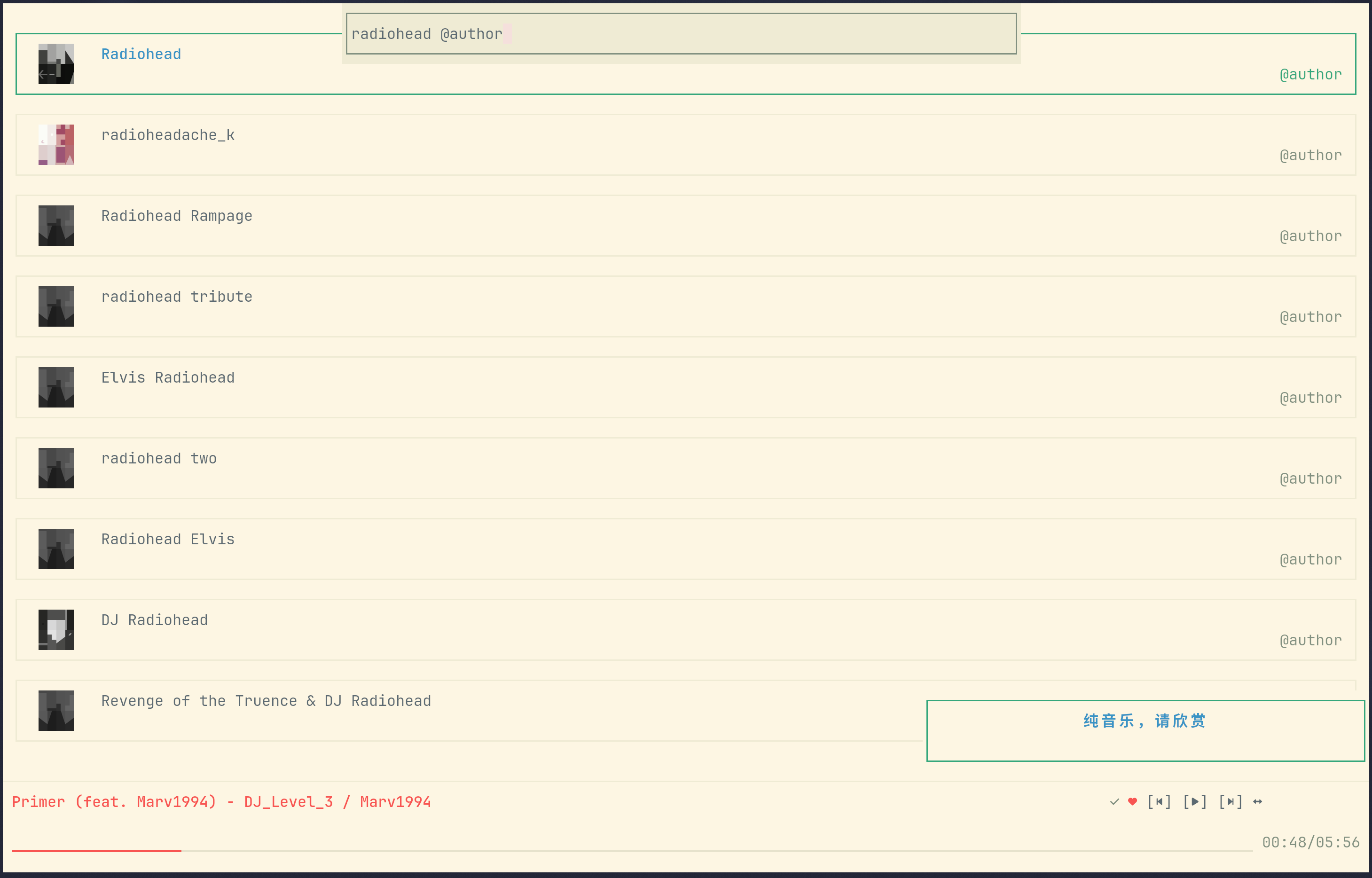
Task: Click the @author tag in Radiohead Elvis row
Action: click(x=1310, y=560)
